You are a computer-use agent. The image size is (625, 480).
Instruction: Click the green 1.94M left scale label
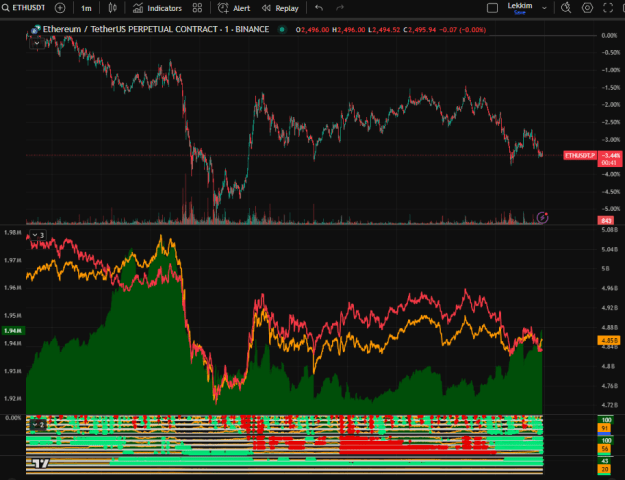(14, 330)
